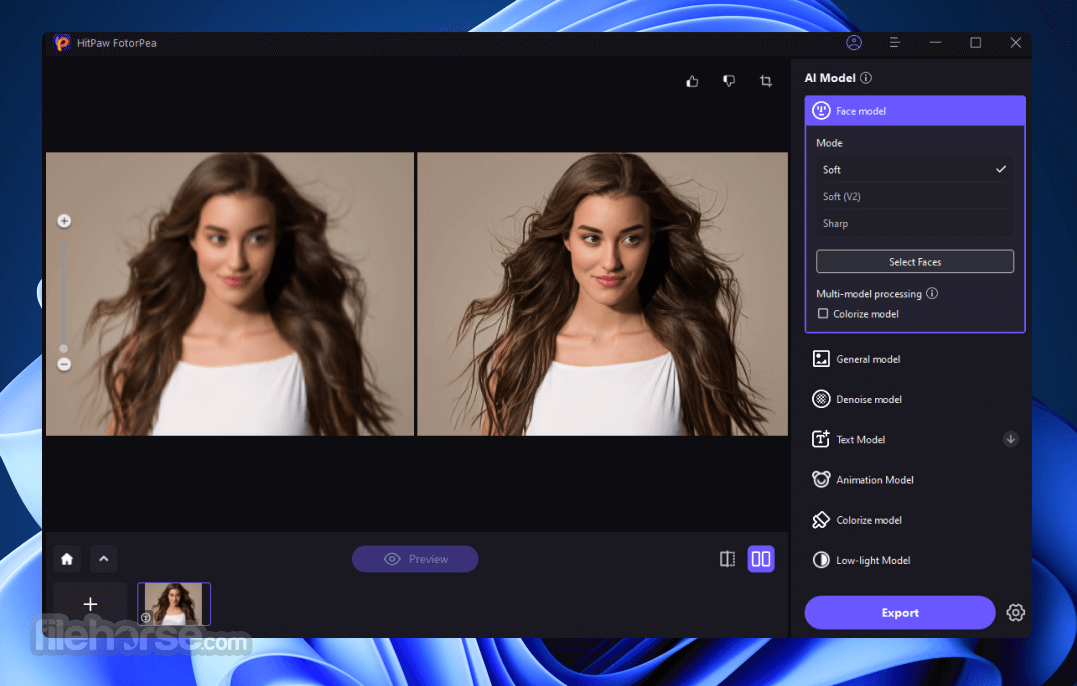Select the General model
This screenshot has height=686, width=1077.
914,359
